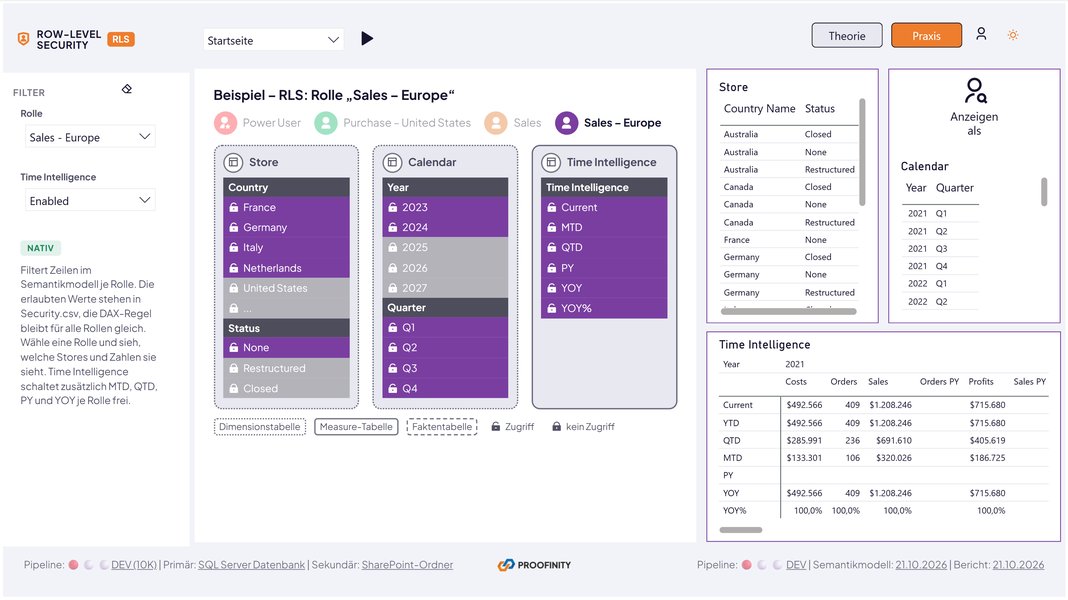Screen dimensions: 1068x600
Task: Click the orange RLS badge
Action: [121, 39]
